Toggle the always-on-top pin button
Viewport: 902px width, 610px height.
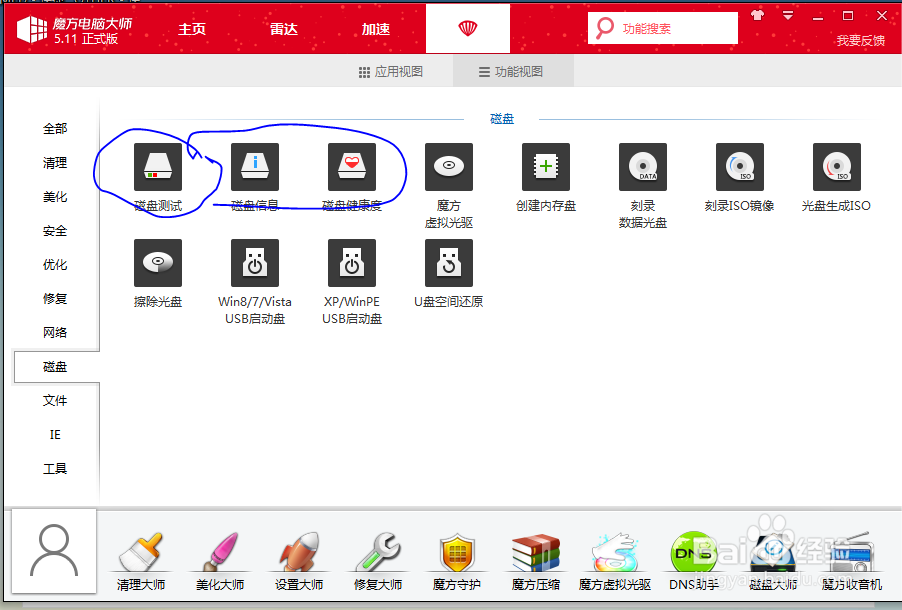(757, 15)
